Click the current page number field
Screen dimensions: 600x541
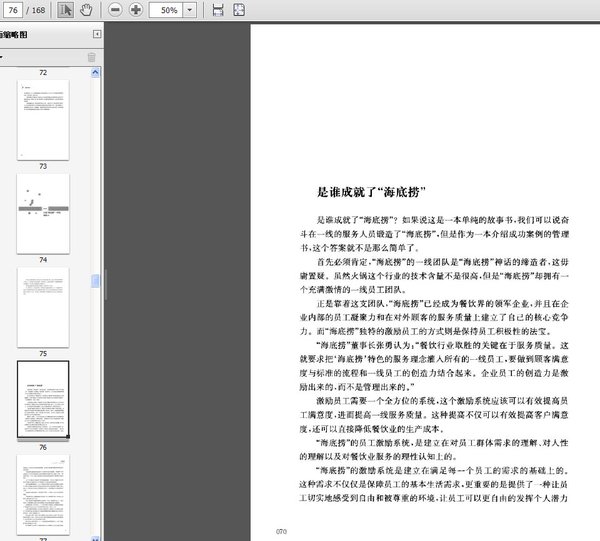14,10
